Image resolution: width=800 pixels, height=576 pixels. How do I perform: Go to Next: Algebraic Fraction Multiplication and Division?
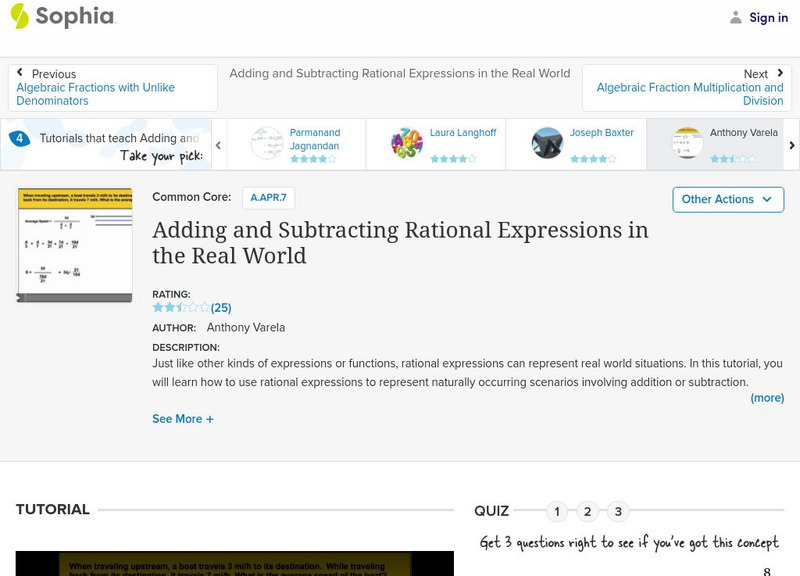point(687,88)
